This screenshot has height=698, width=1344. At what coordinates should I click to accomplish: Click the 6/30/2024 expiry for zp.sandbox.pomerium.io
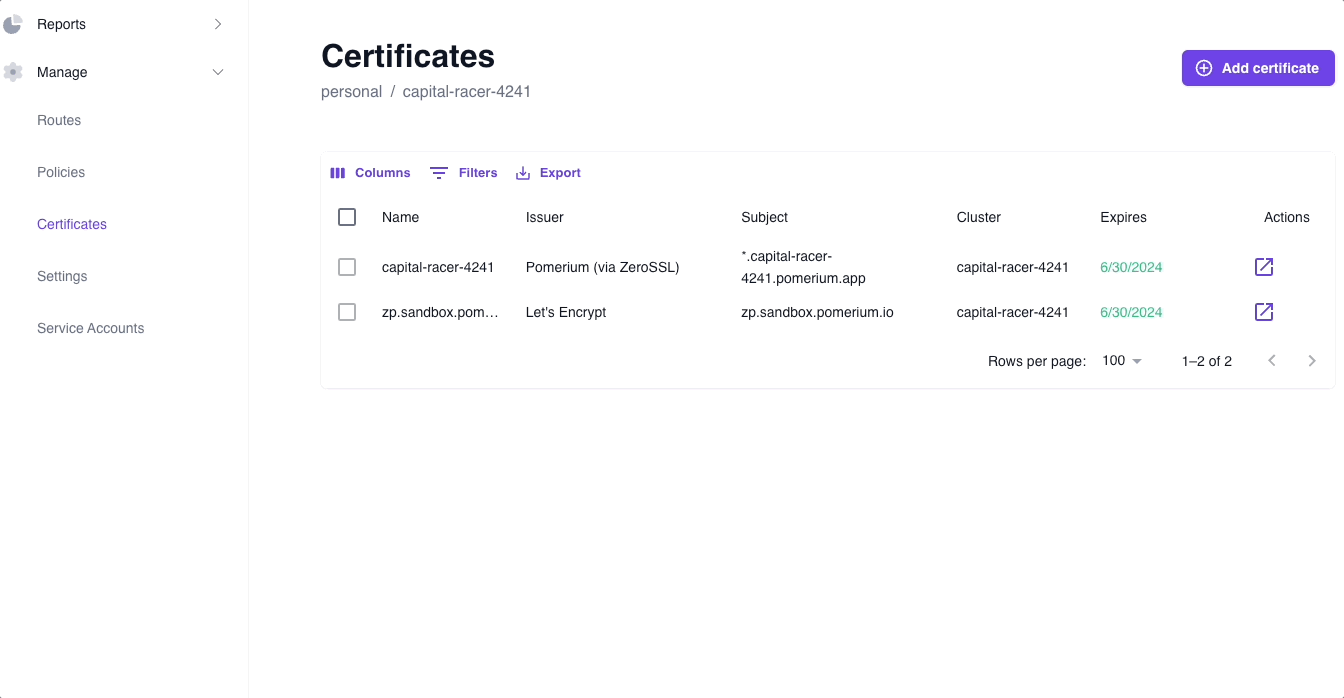tap(1130, 312)
